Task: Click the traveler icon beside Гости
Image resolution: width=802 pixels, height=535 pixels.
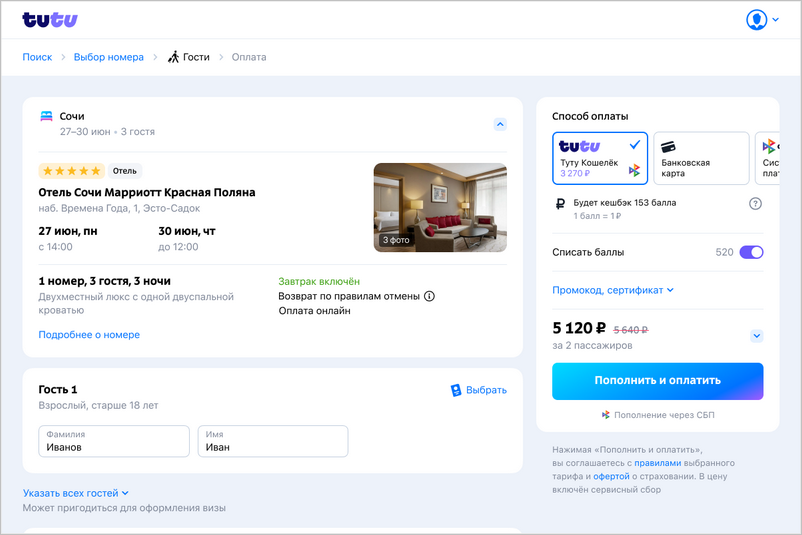Action: point(174,57)
